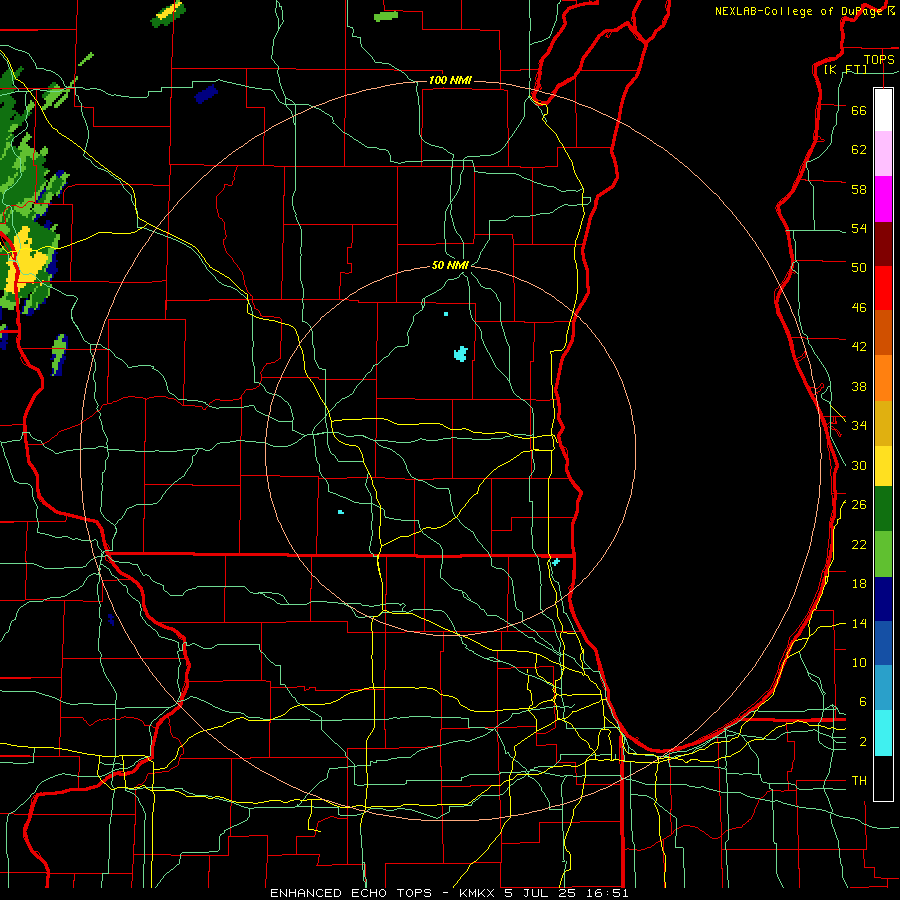Select the dark red swatch between 50 and 54
The height and width of the screenshot is (900, 900).
click(x=883, y=244)
